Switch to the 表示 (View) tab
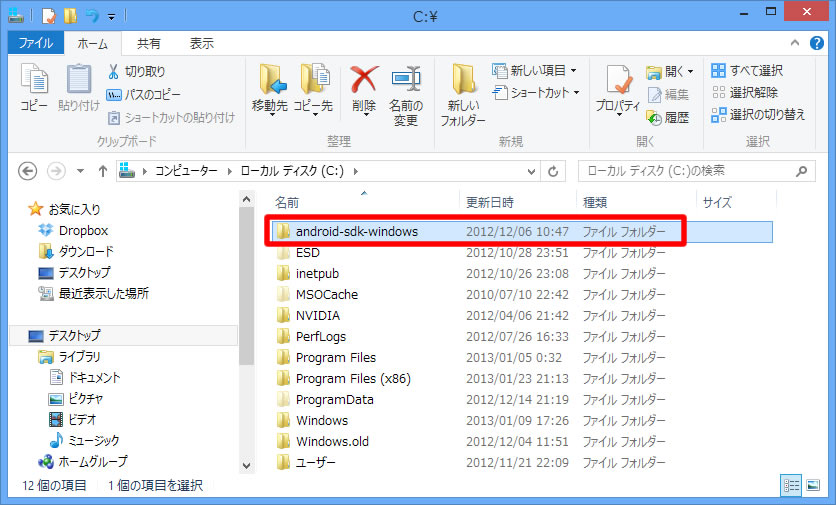The width and height of the screenshot is (836, 505). point(202,43)
